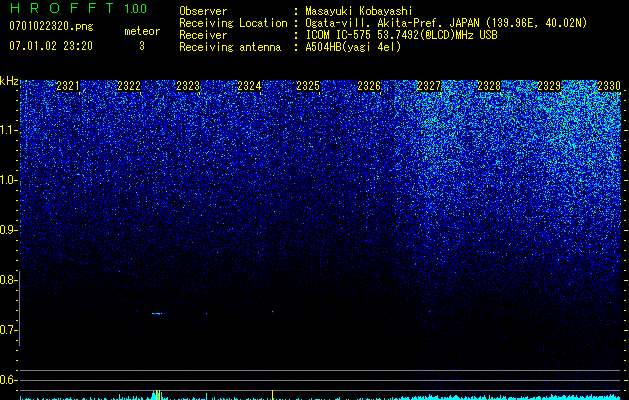Viewport: 629px width, 400px height.
Task: Click the tall yellow level spike near 2325
Action: click(272, 395)
